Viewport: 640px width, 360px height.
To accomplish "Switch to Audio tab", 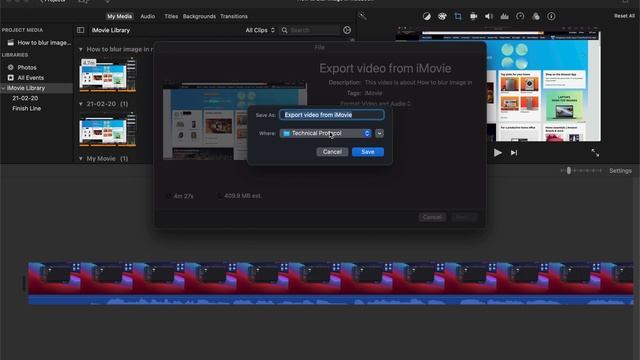I will (147, 16).
